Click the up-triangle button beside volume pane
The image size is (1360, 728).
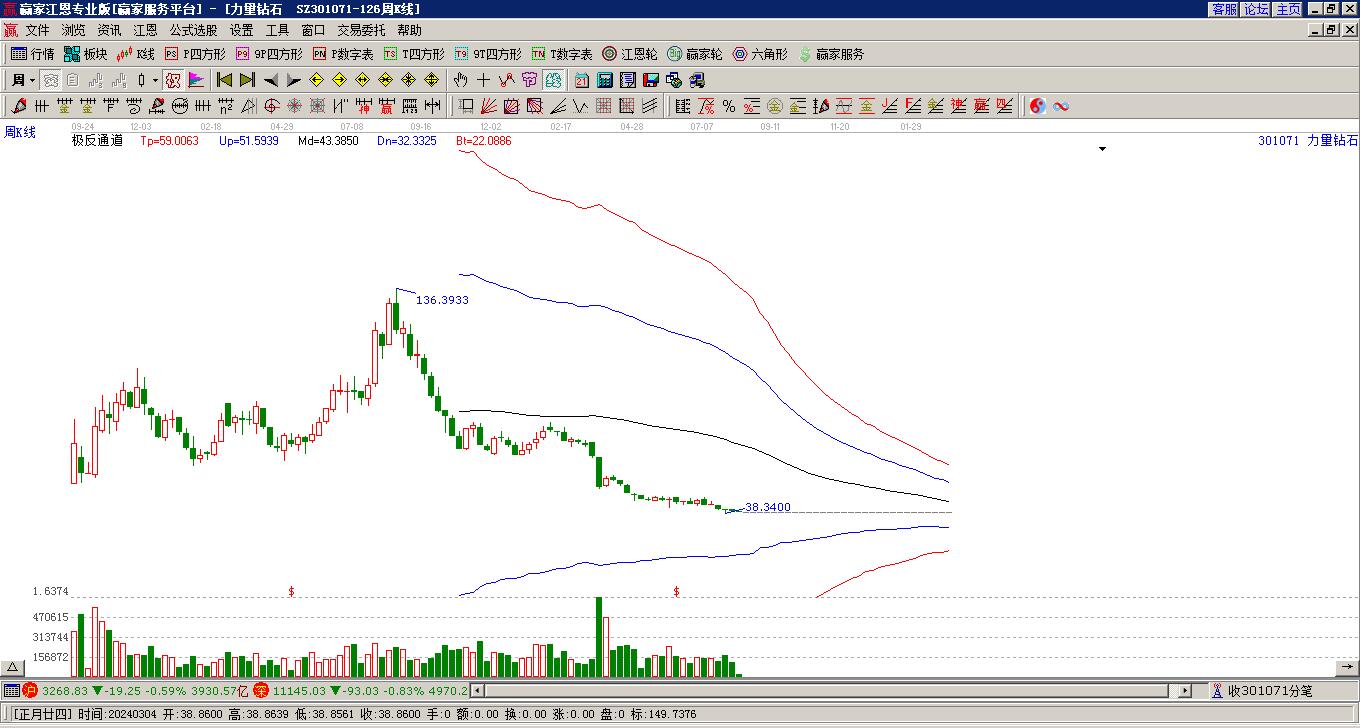click(13, 668)
